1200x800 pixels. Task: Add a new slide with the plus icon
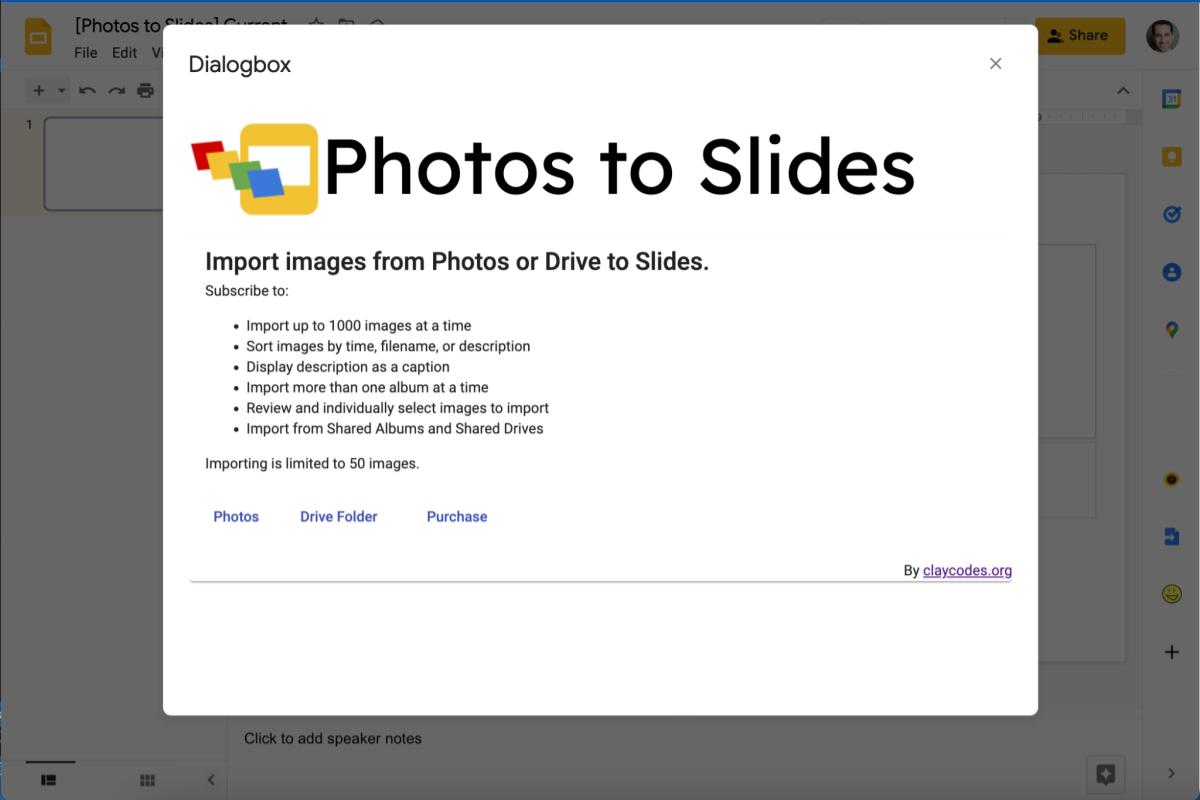(x=39, y=91)
